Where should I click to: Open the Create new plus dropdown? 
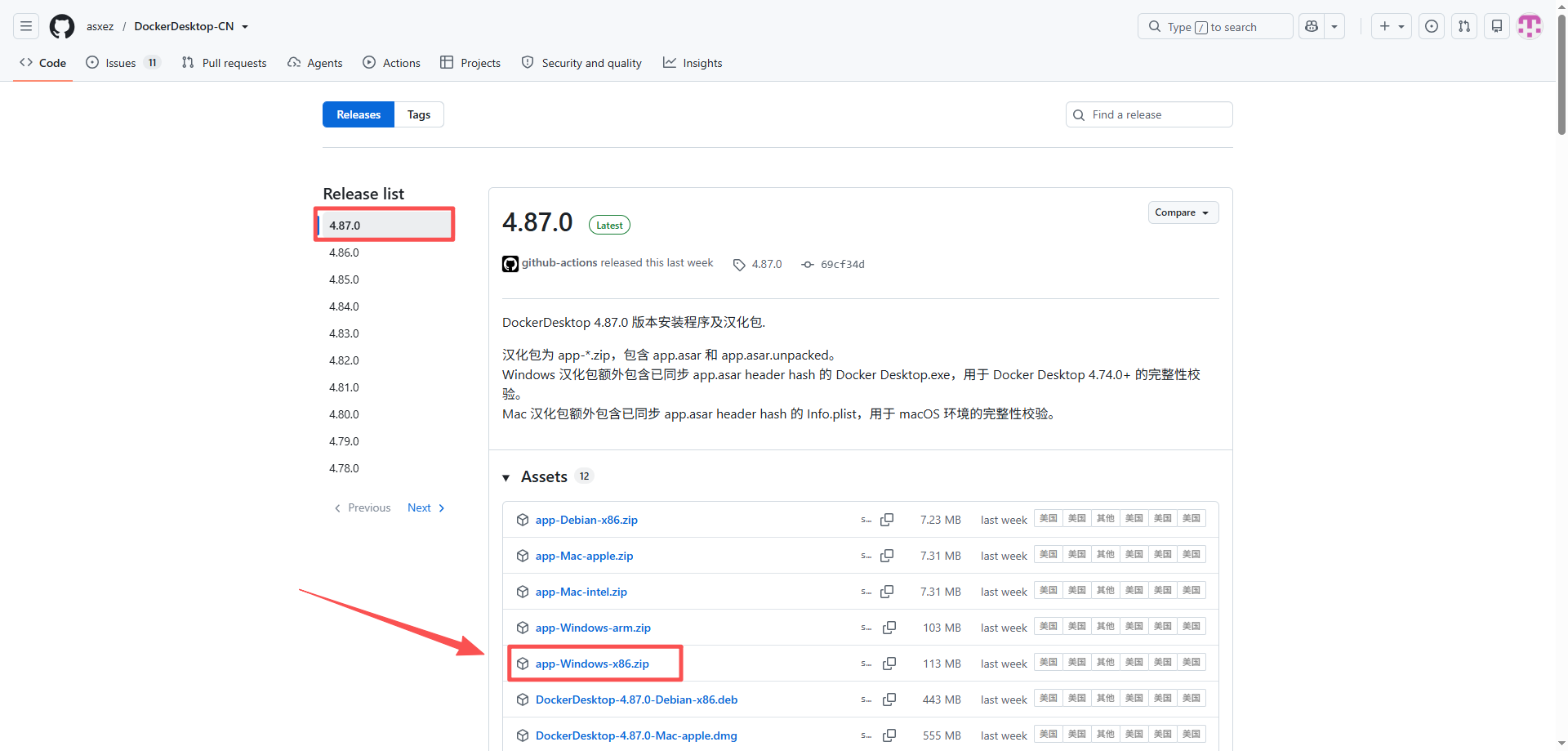point(1392,26)
